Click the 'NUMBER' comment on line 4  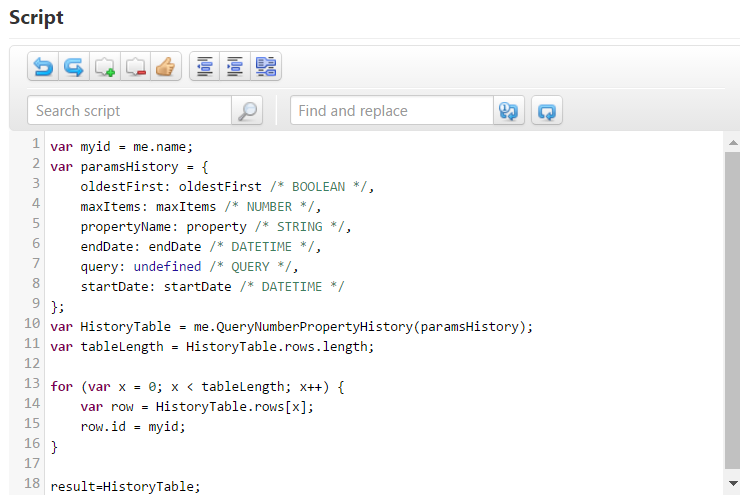tap(269, 207)
